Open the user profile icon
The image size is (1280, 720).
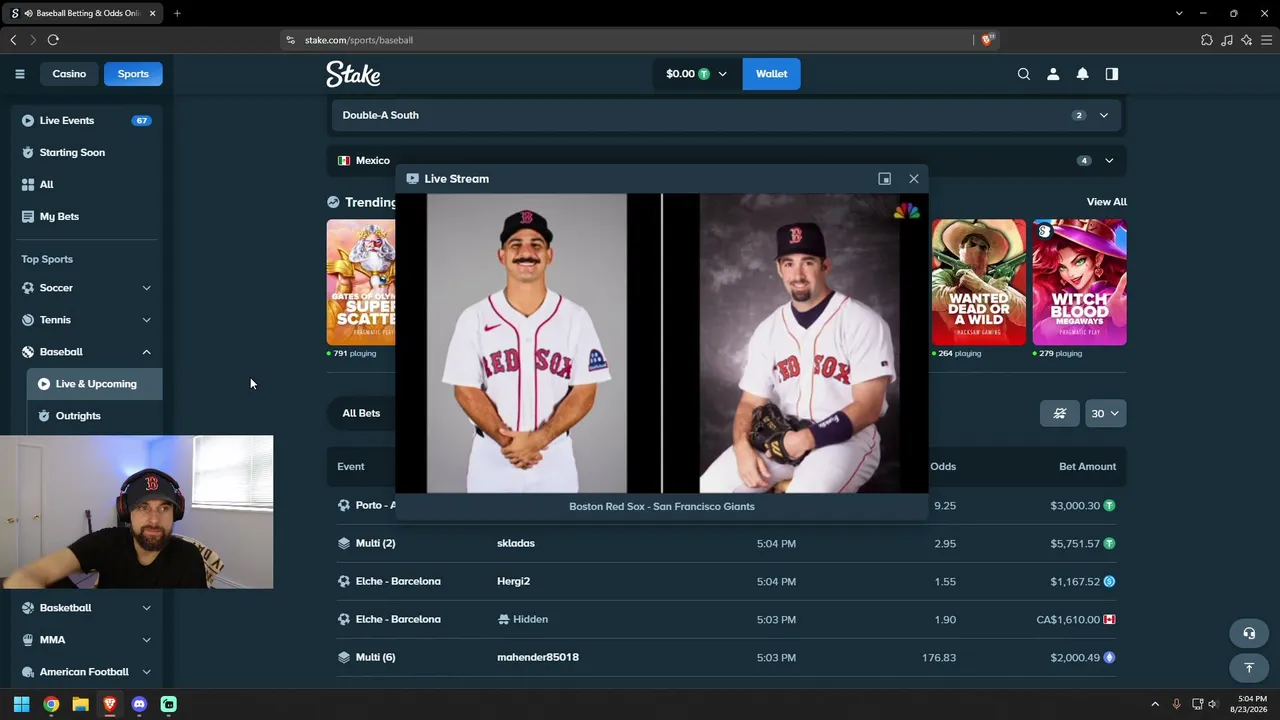point(1053,74)
